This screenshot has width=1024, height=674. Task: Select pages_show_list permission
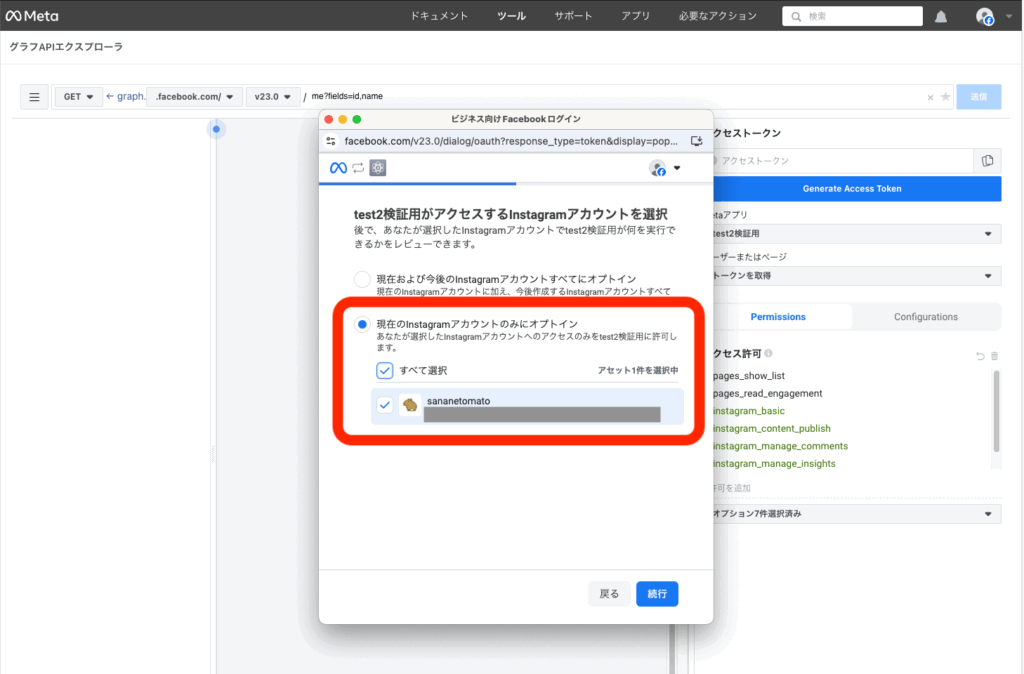[748, 376]
